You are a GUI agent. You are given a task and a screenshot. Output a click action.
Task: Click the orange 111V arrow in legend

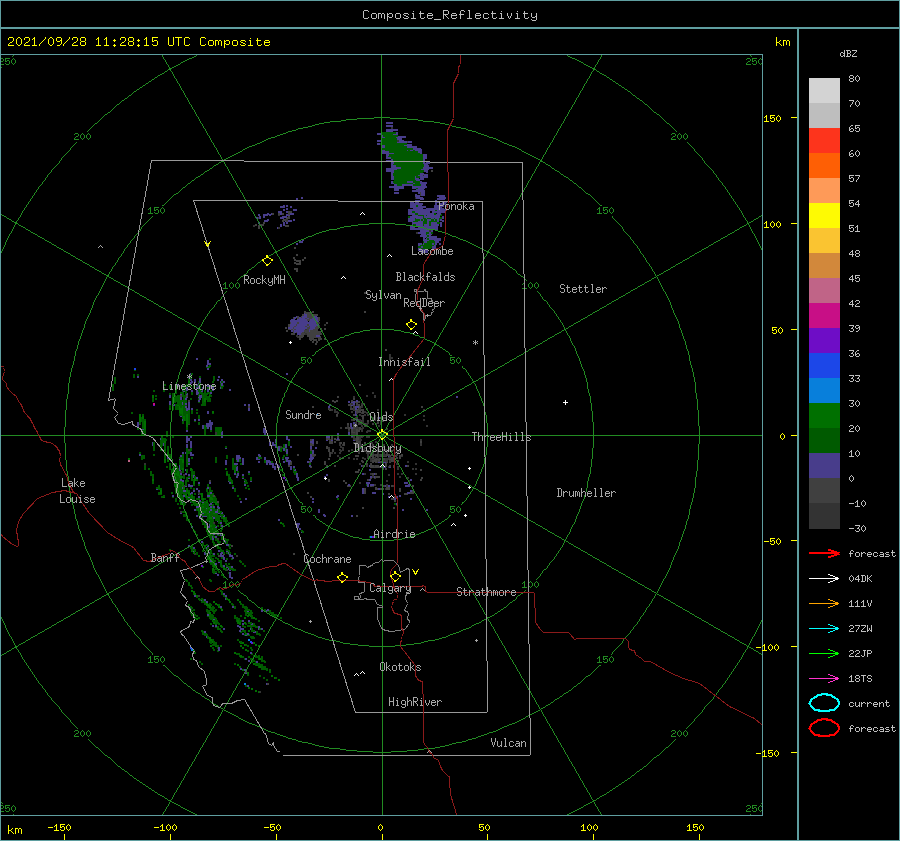[824, 603]
